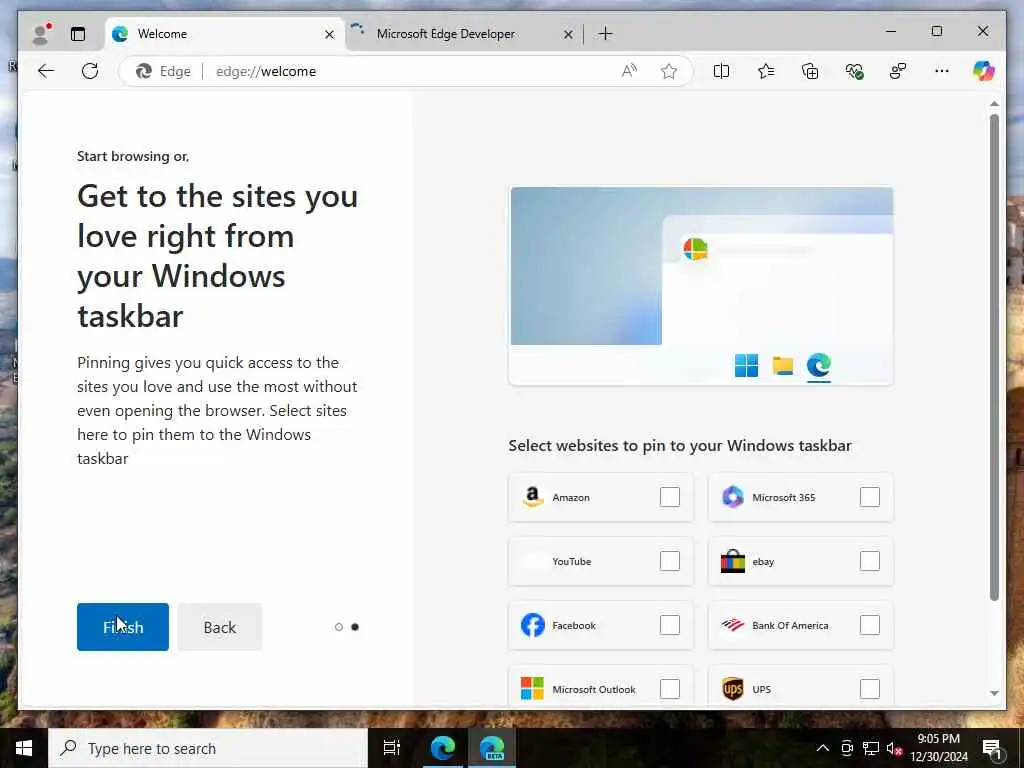
Task: Click the scrollbar down arrow
Action: [x=994, y=693]
